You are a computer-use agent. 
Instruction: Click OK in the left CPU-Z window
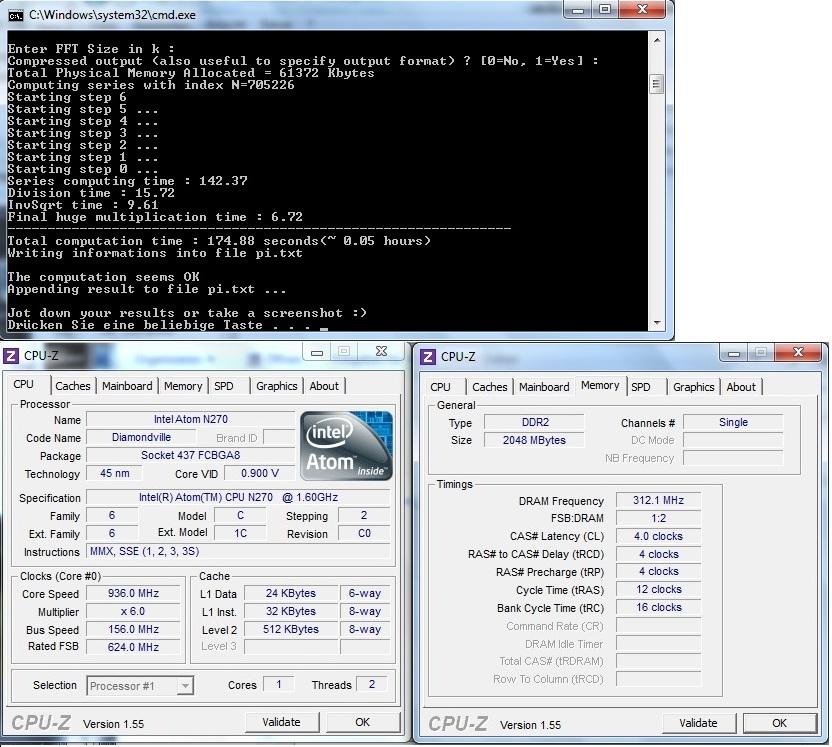click(362, 722)
